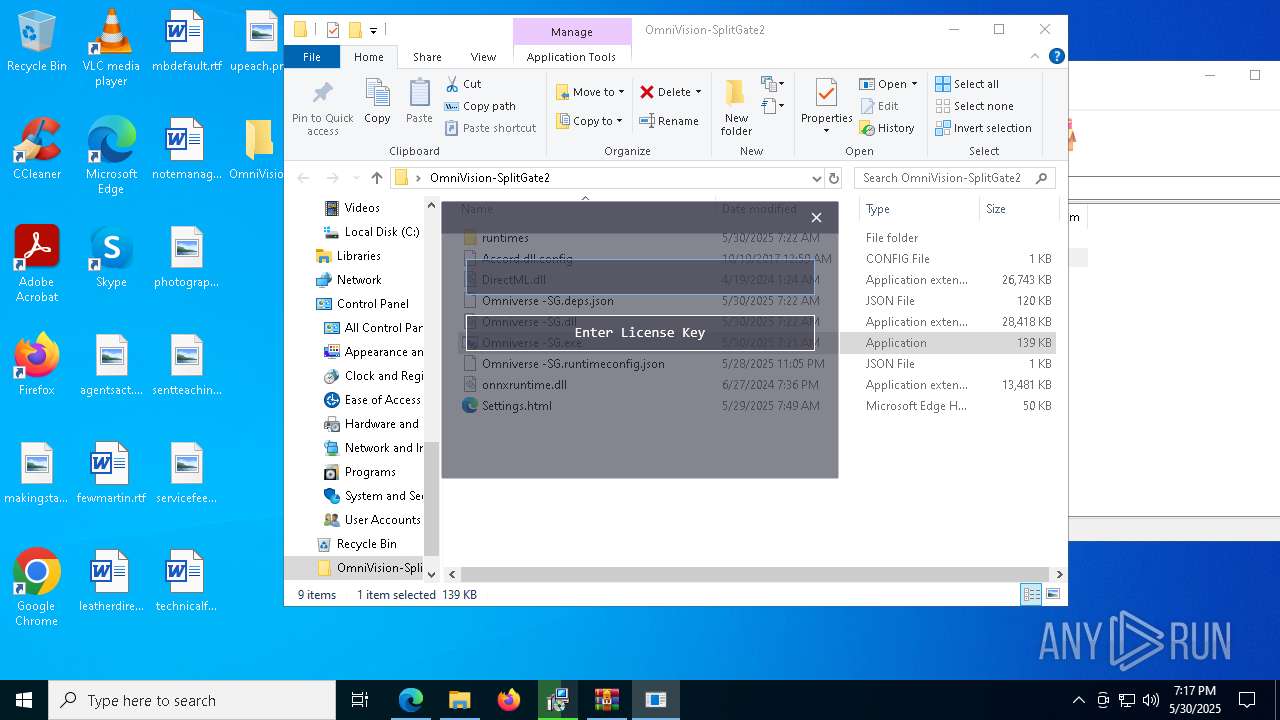1280x720 pixels.
Task: Collapse the ribbon chevron
Action: [x=1035, y=57]
